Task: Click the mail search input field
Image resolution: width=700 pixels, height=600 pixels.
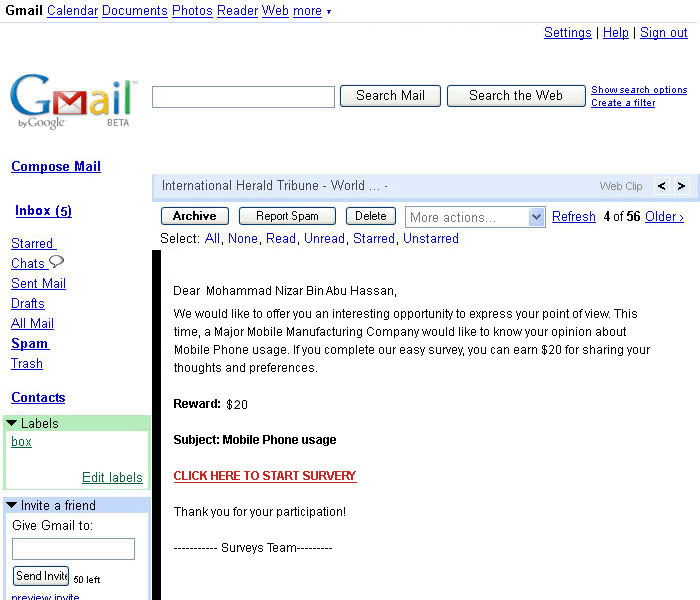Action: (x=243, y=97)
